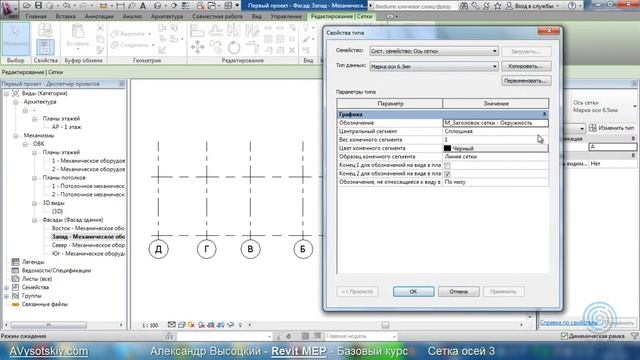Click the help question mark icon

[x=572, y=6]
